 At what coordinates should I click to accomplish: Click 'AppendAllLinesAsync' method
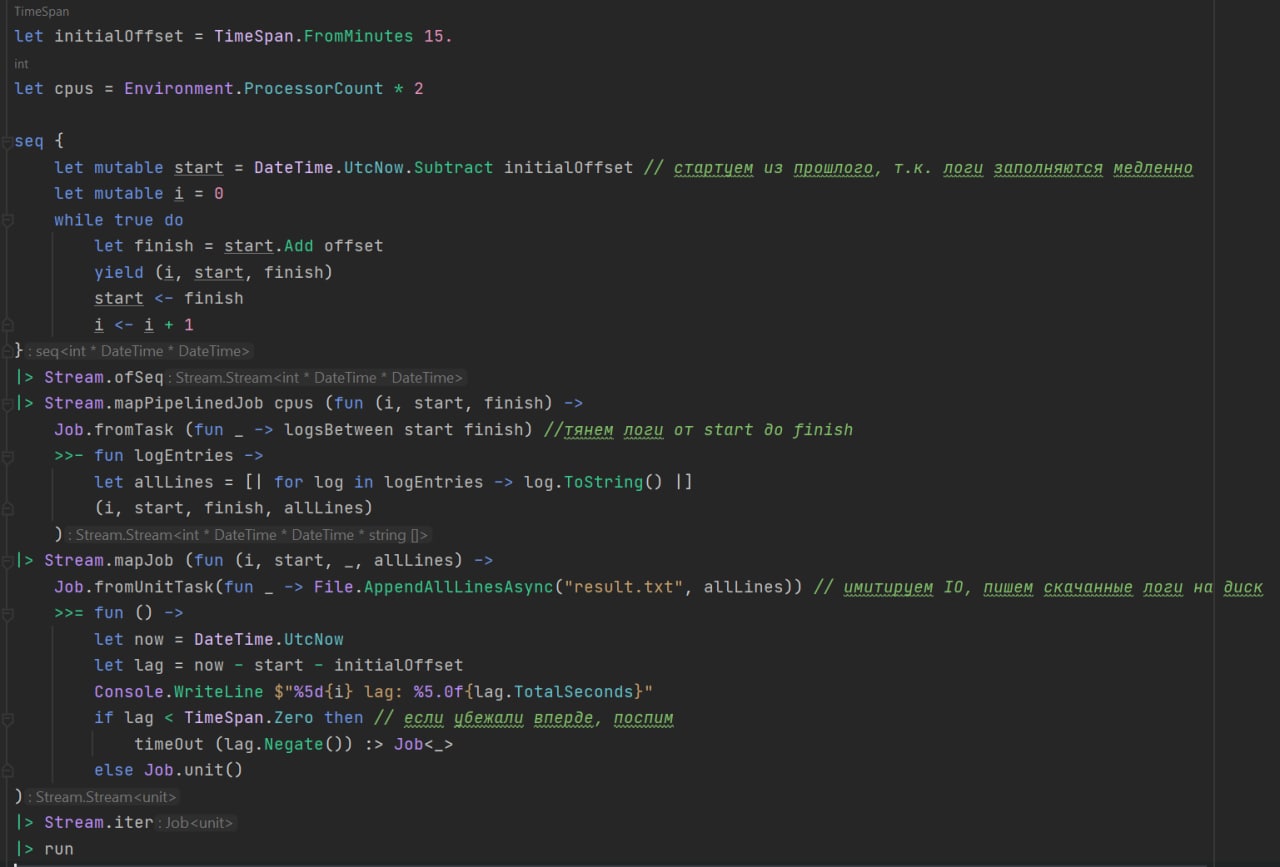[459, 587]
